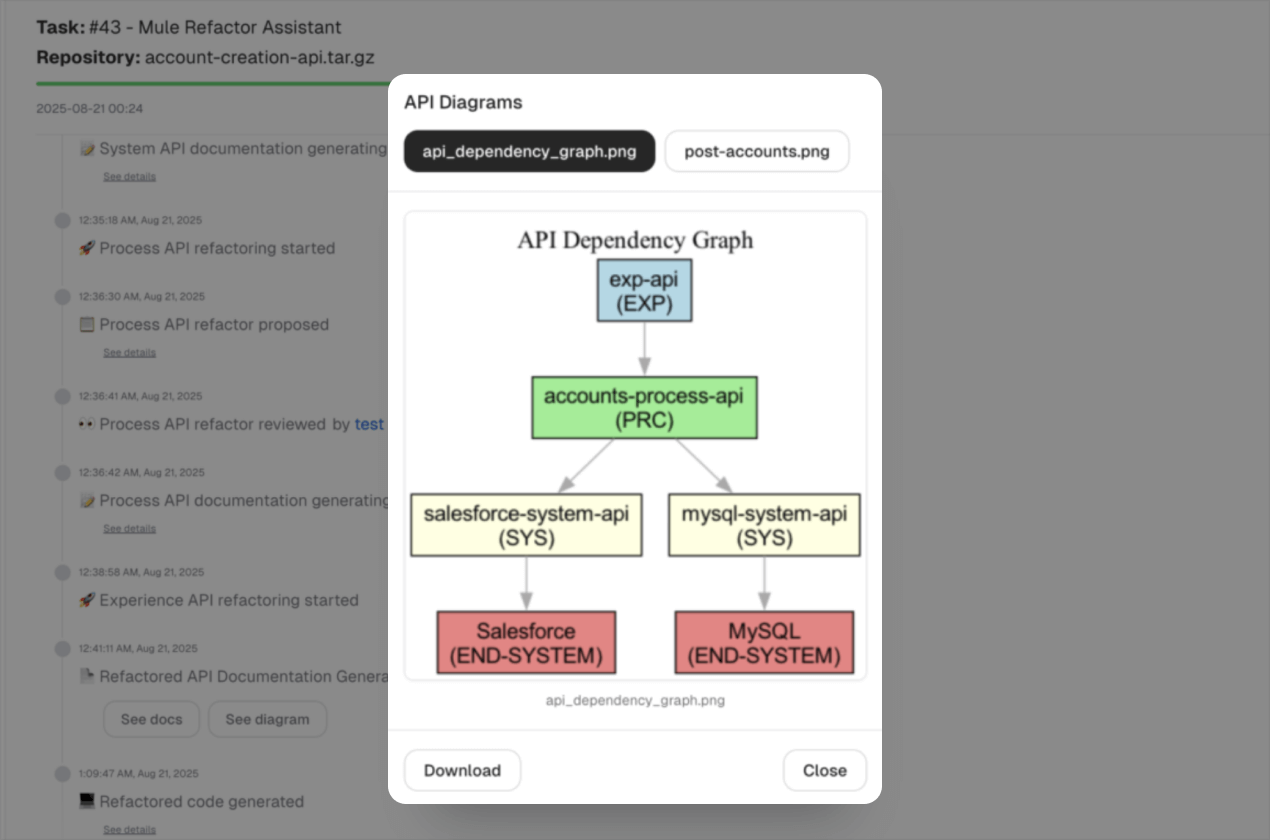Click 'See diagram' button in background timeline
1270x840 pixels.
click(x=267, y=719)
